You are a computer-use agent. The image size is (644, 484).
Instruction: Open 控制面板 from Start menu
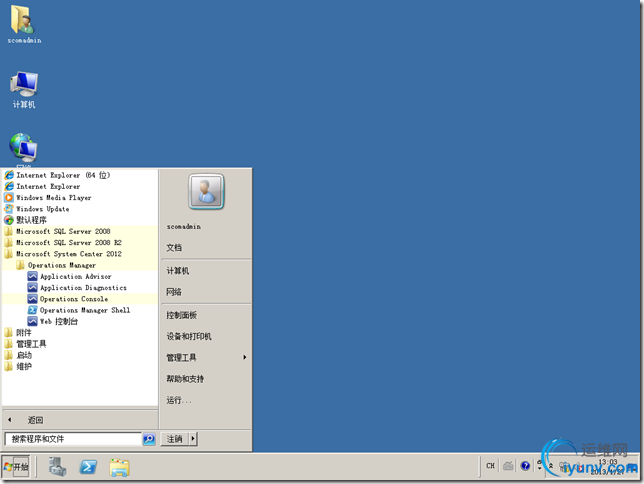point(182,315)
